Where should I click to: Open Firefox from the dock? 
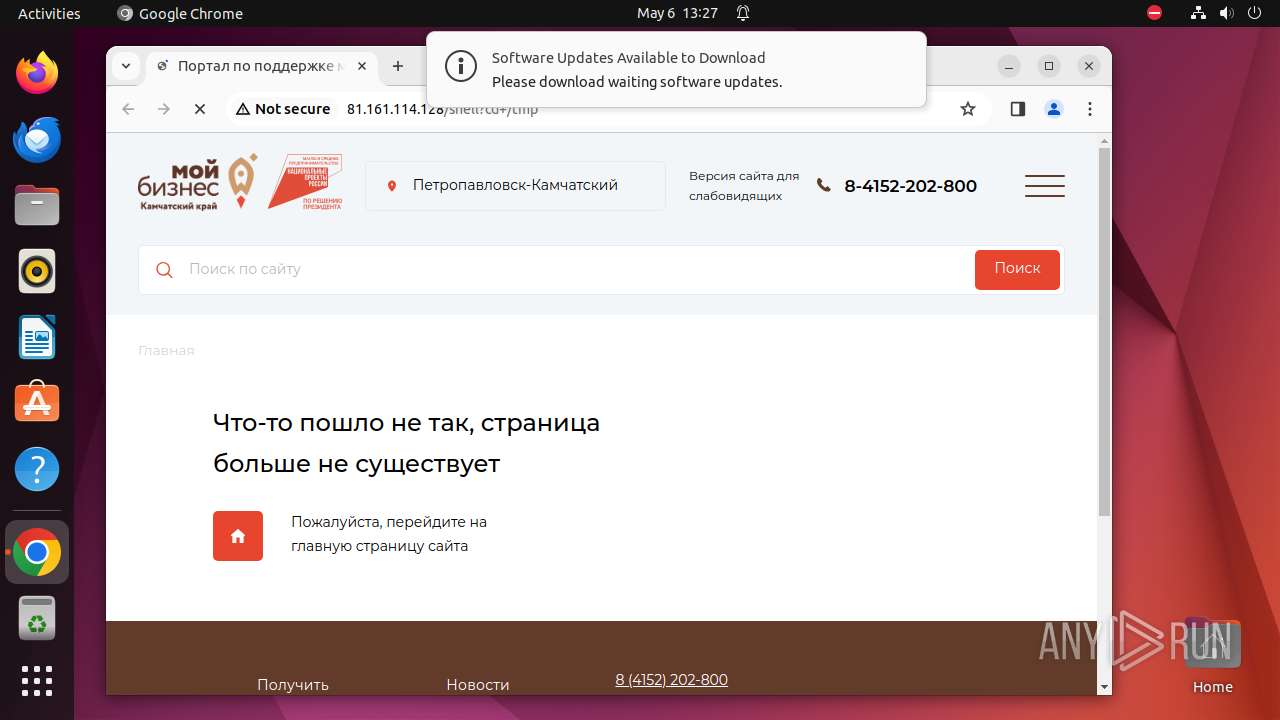tap(37, 73)
